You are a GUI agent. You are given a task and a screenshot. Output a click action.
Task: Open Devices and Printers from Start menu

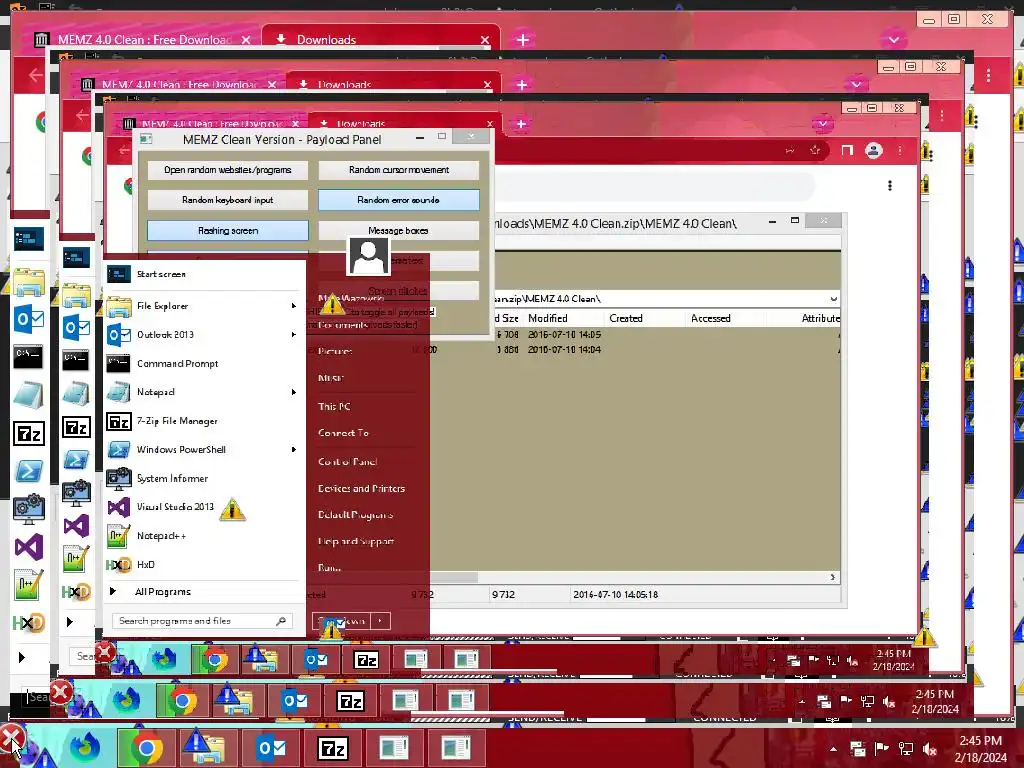(361, 488)
